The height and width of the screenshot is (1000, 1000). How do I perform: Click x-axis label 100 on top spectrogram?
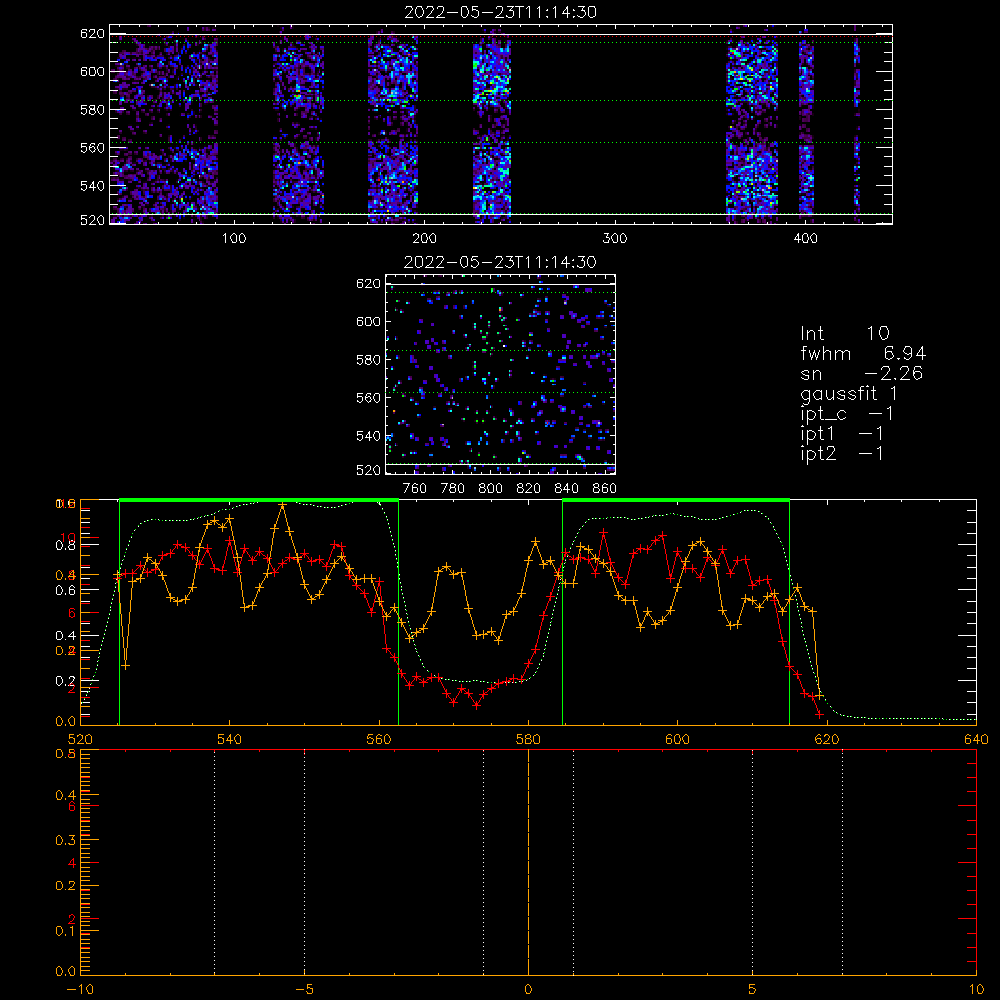click(234, 239)
